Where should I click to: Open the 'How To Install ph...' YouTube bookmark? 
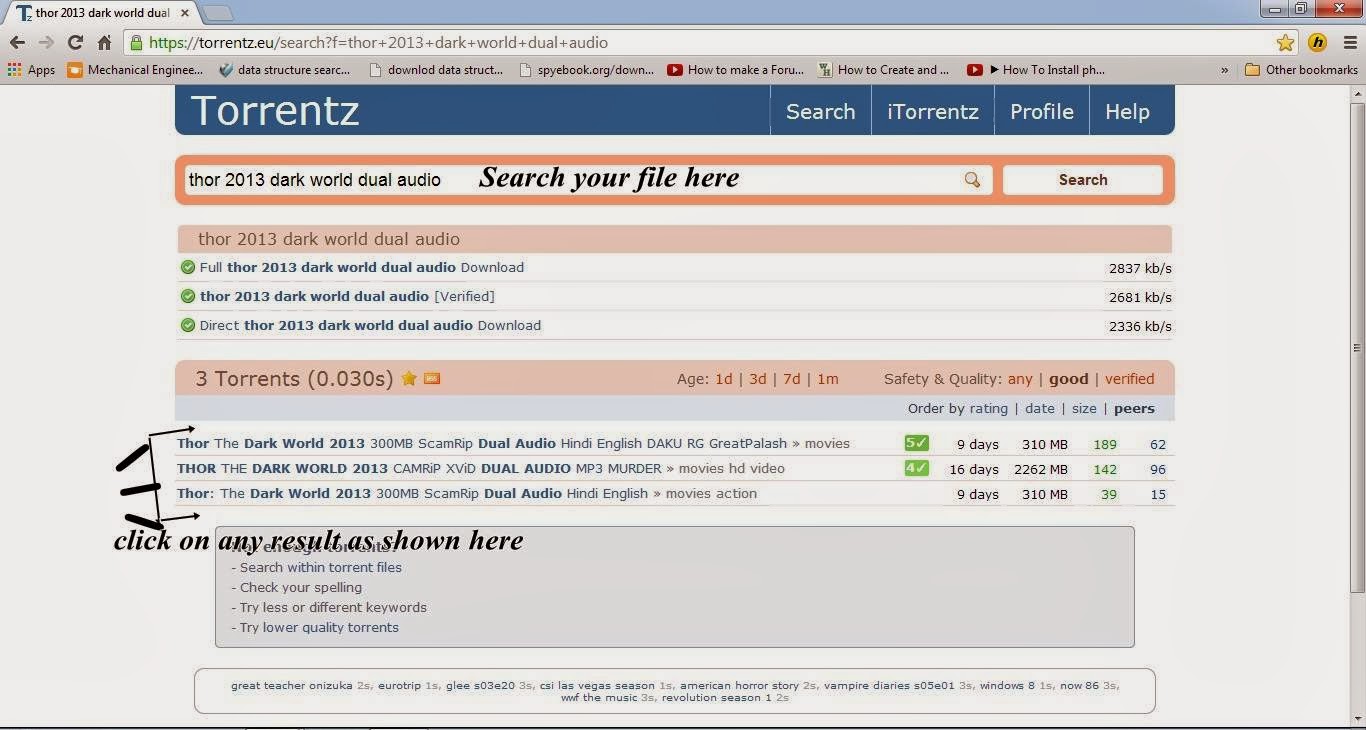coord(1035,70)
